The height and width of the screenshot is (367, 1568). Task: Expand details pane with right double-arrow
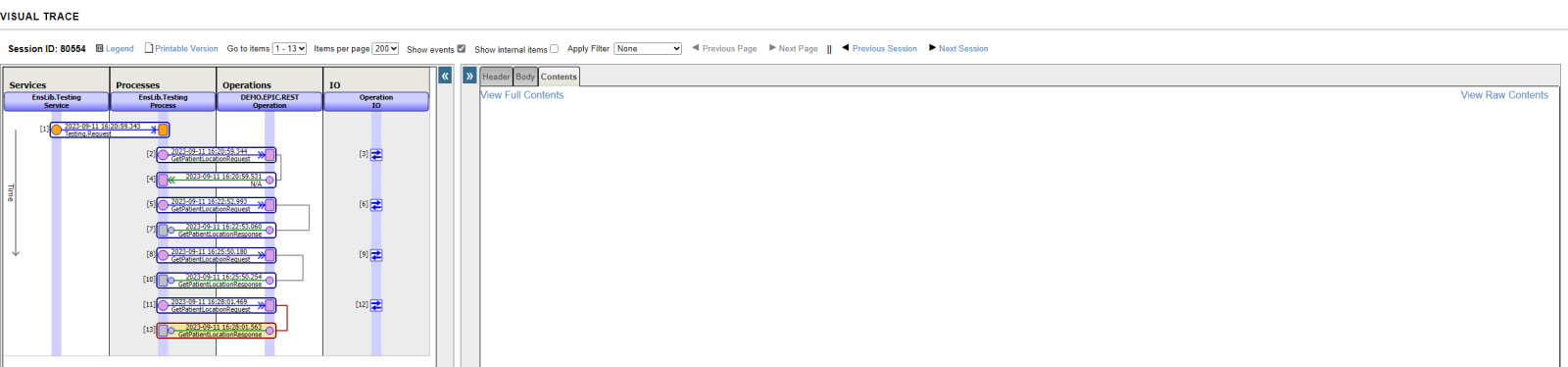469,76
